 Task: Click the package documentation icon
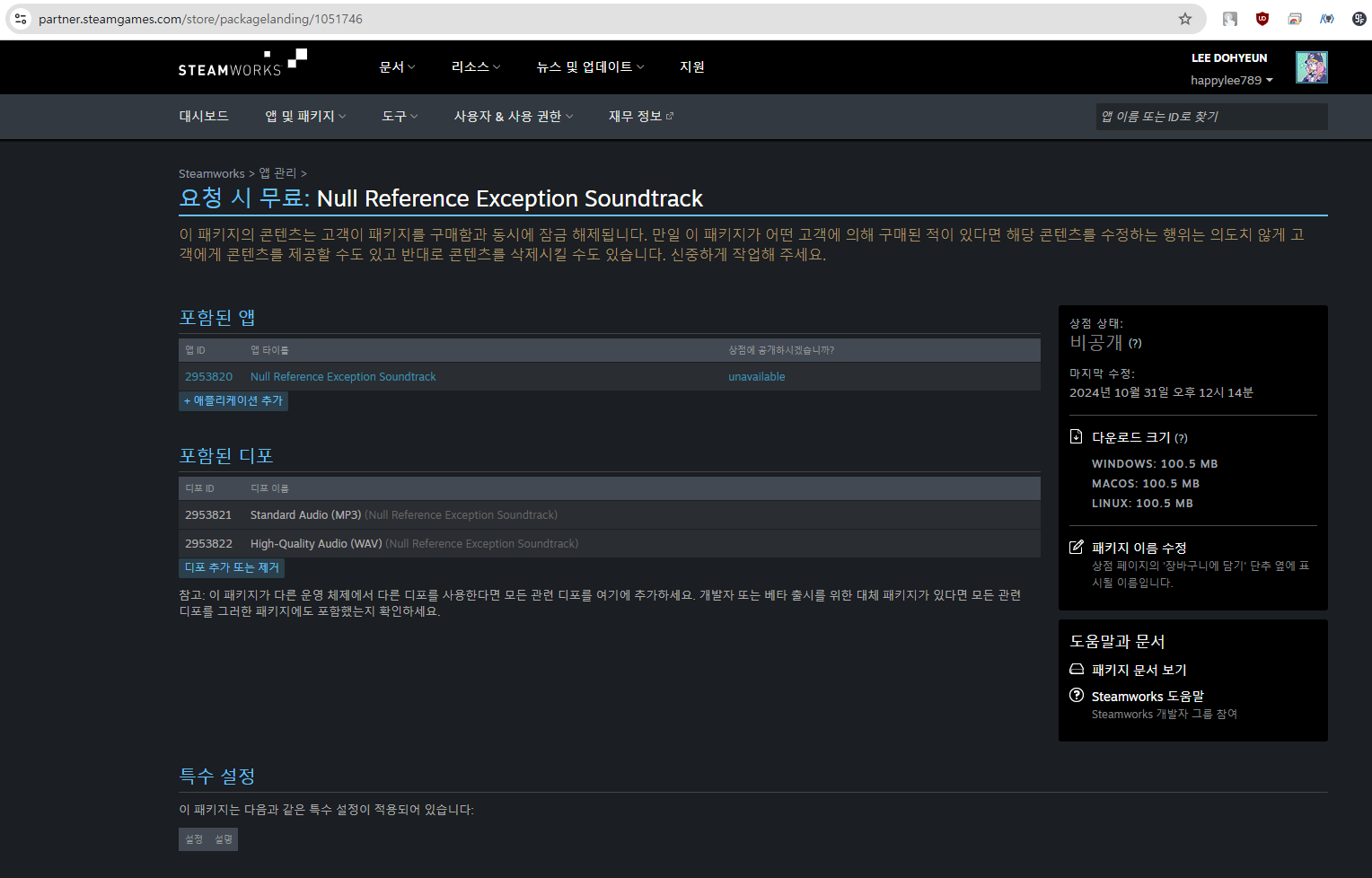pos(1077,669)
